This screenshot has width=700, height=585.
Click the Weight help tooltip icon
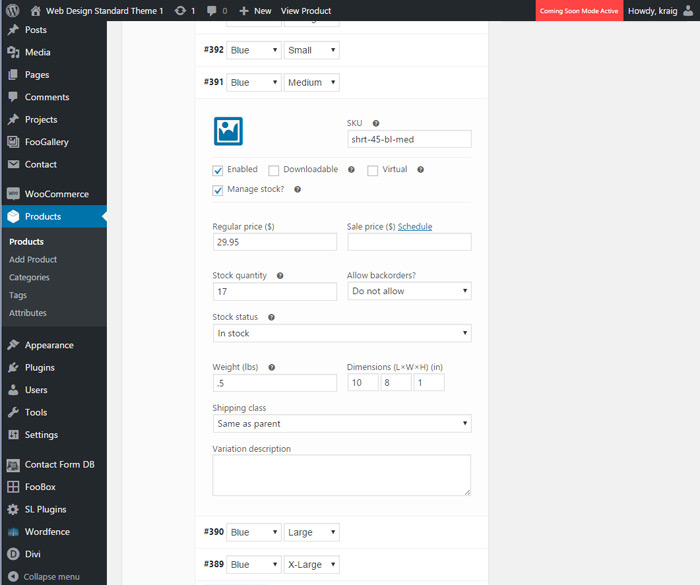tap(271, 367)
